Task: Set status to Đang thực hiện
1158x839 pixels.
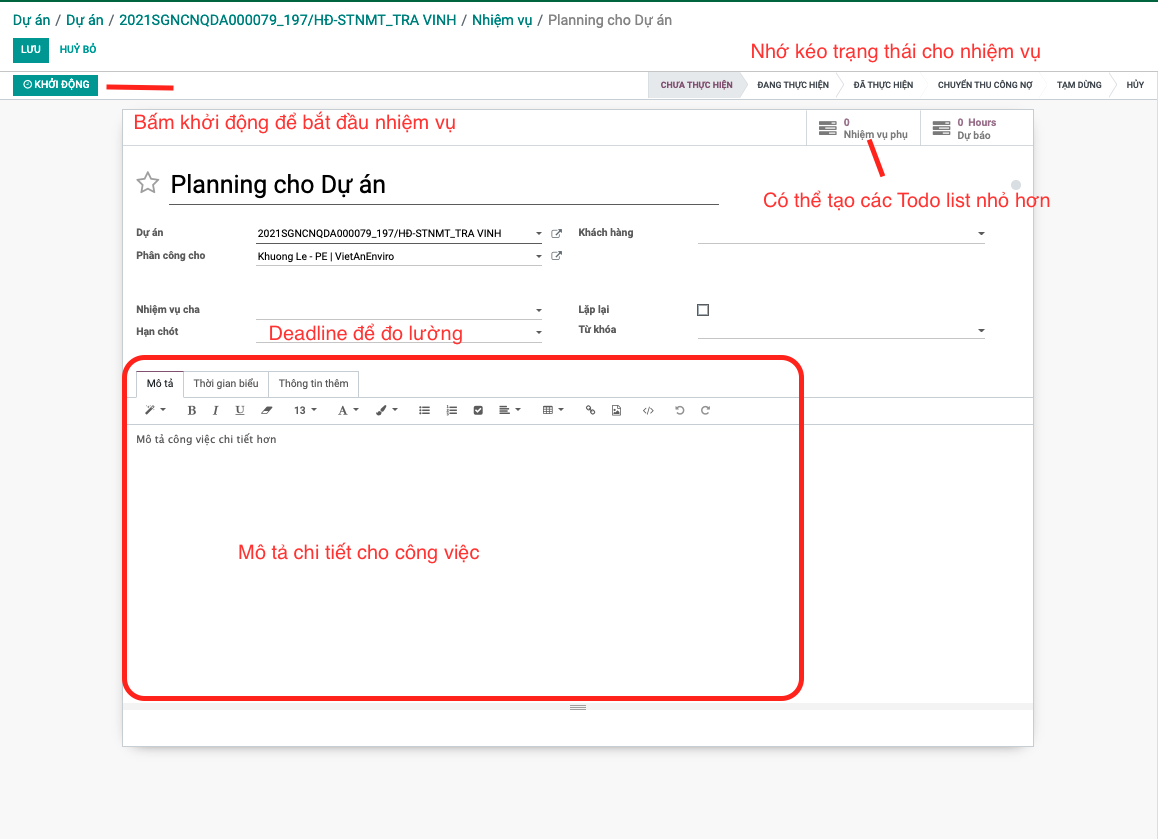Action: [792, 85]
